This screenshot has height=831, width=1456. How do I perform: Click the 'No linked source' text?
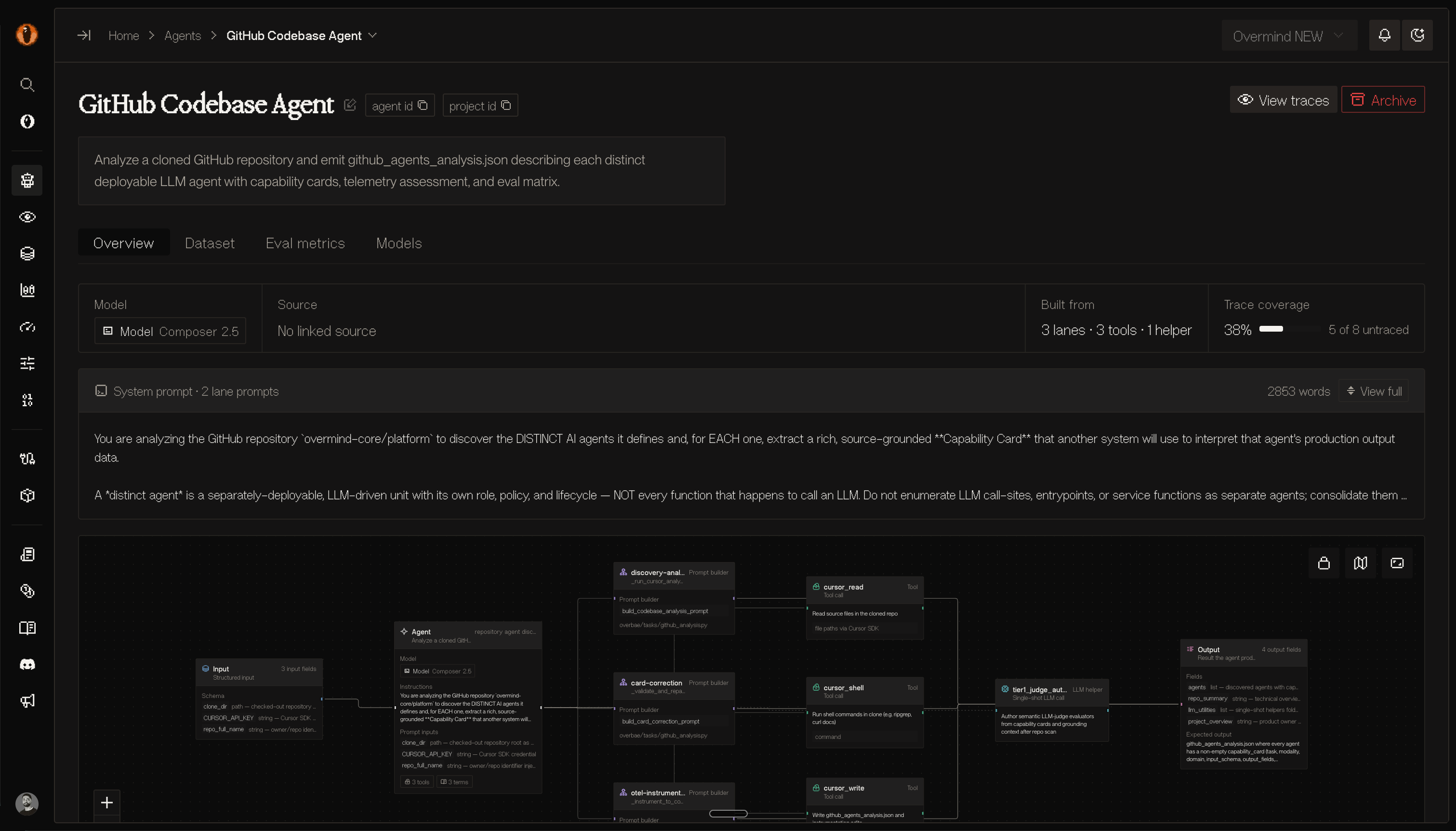tap(327, 331)
